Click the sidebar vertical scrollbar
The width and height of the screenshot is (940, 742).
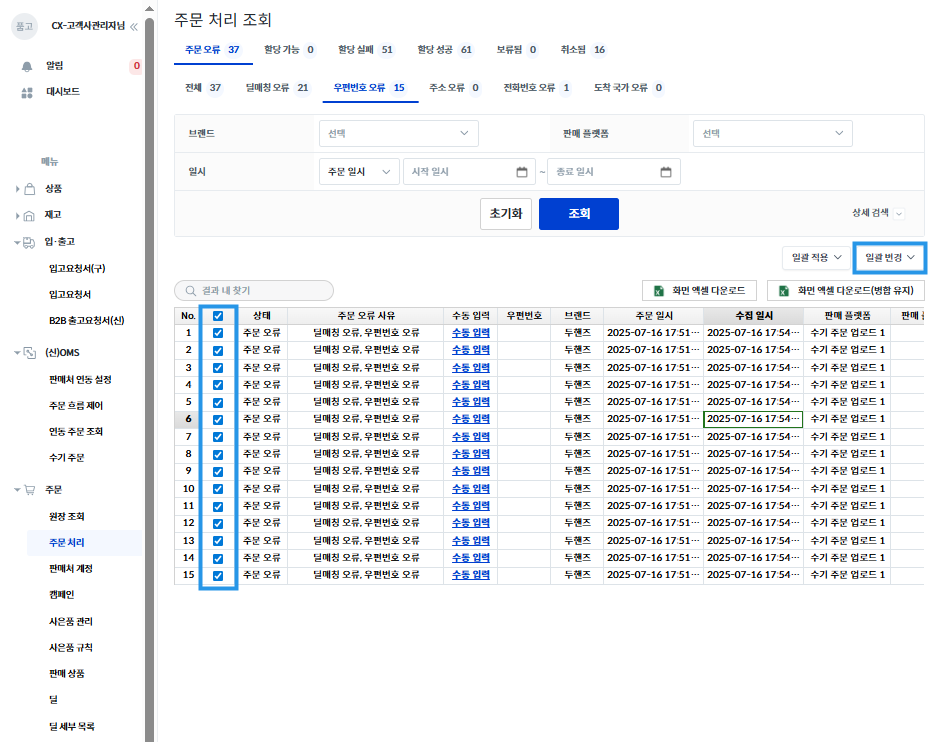click(150, 380)
